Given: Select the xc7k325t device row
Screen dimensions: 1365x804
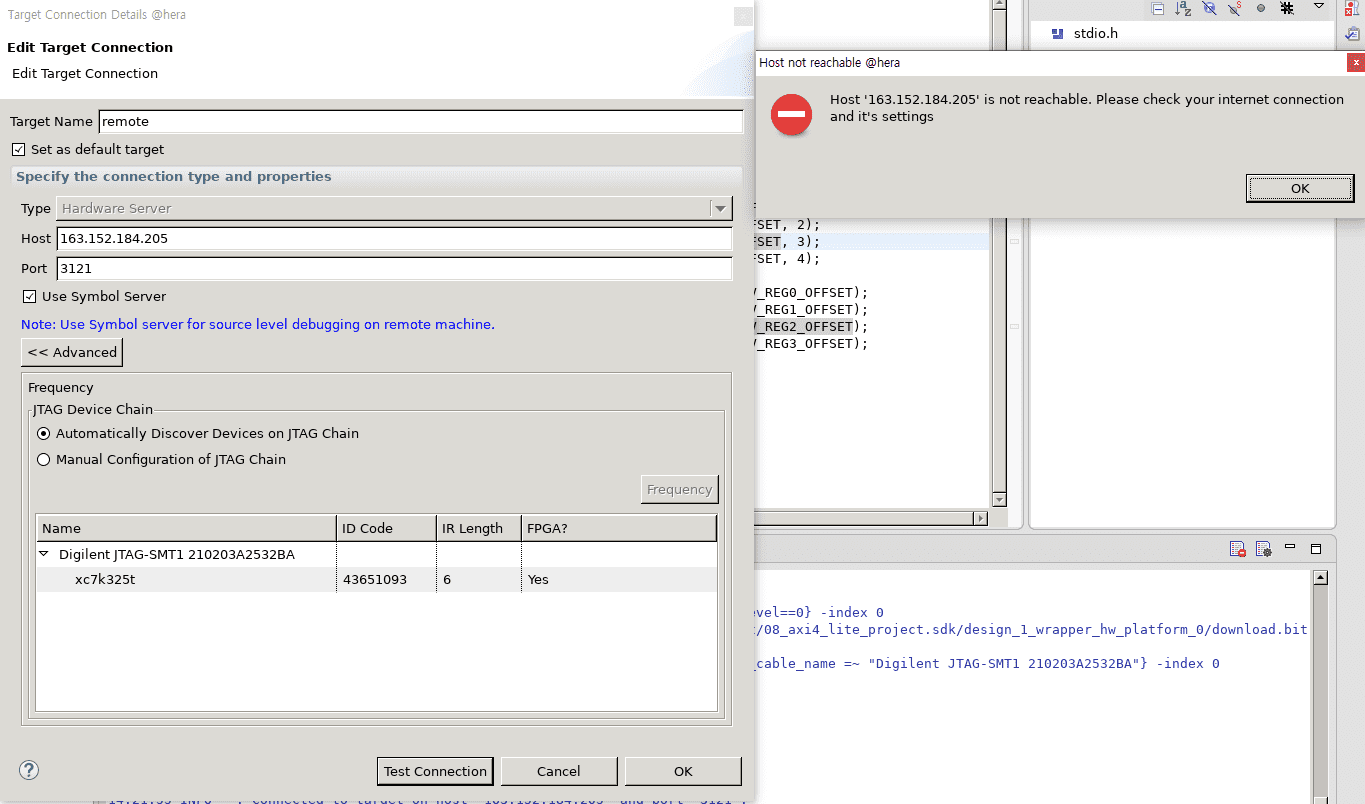Looking at the screenshot, I should click(376, 579).
